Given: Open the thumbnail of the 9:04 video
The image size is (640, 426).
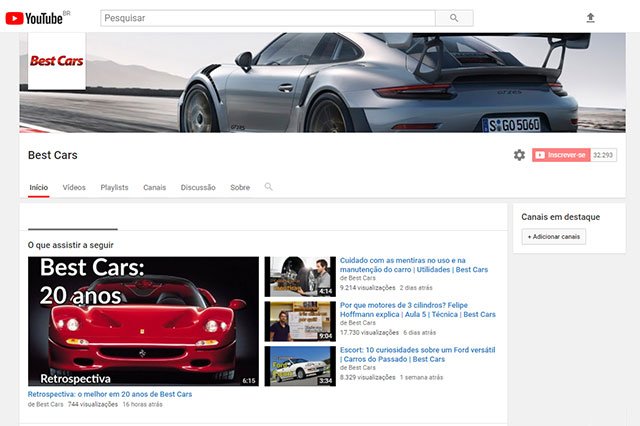Looking at the screenshot, I should coord(300,322).
